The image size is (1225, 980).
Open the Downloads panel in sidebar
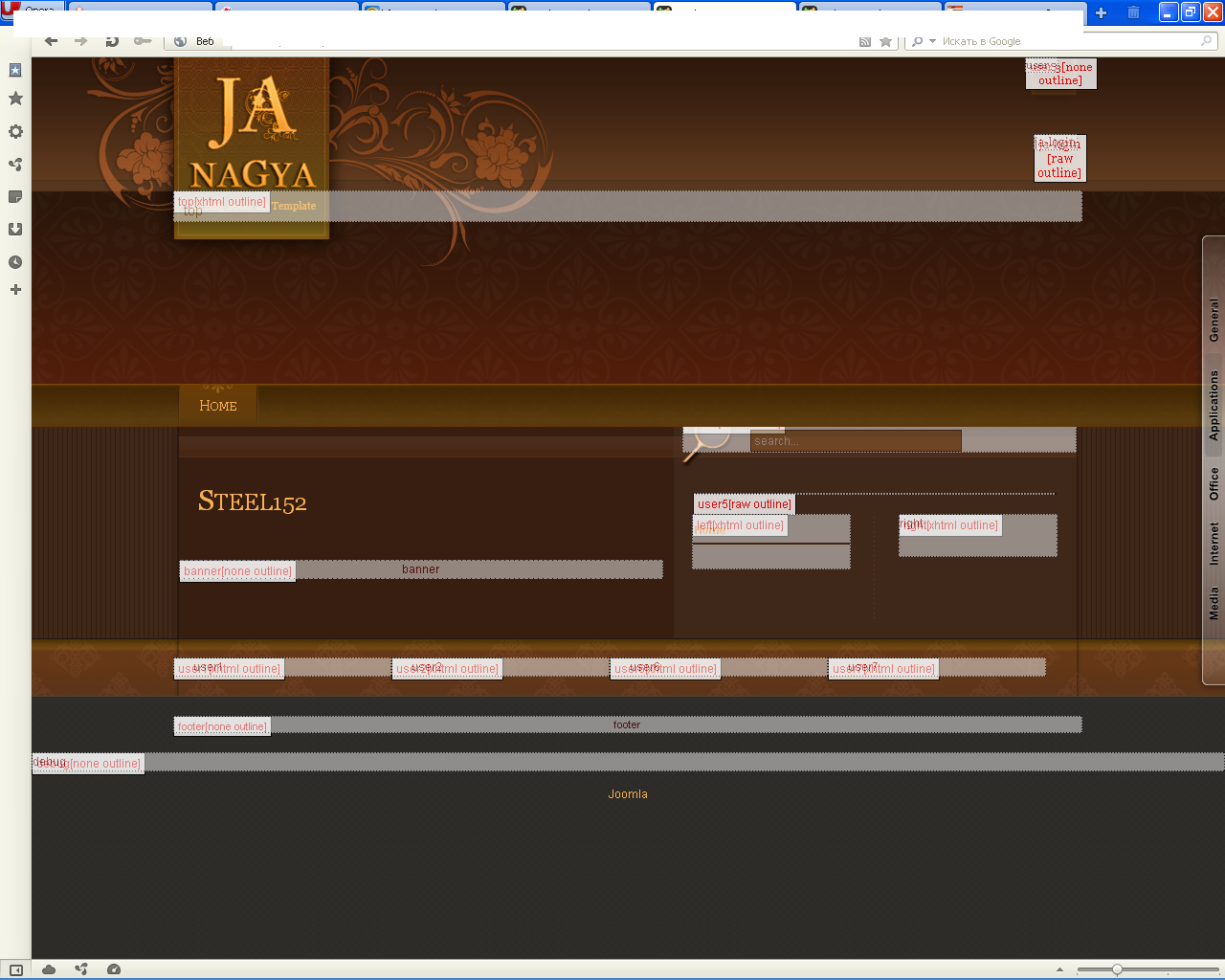pos(15,230)
